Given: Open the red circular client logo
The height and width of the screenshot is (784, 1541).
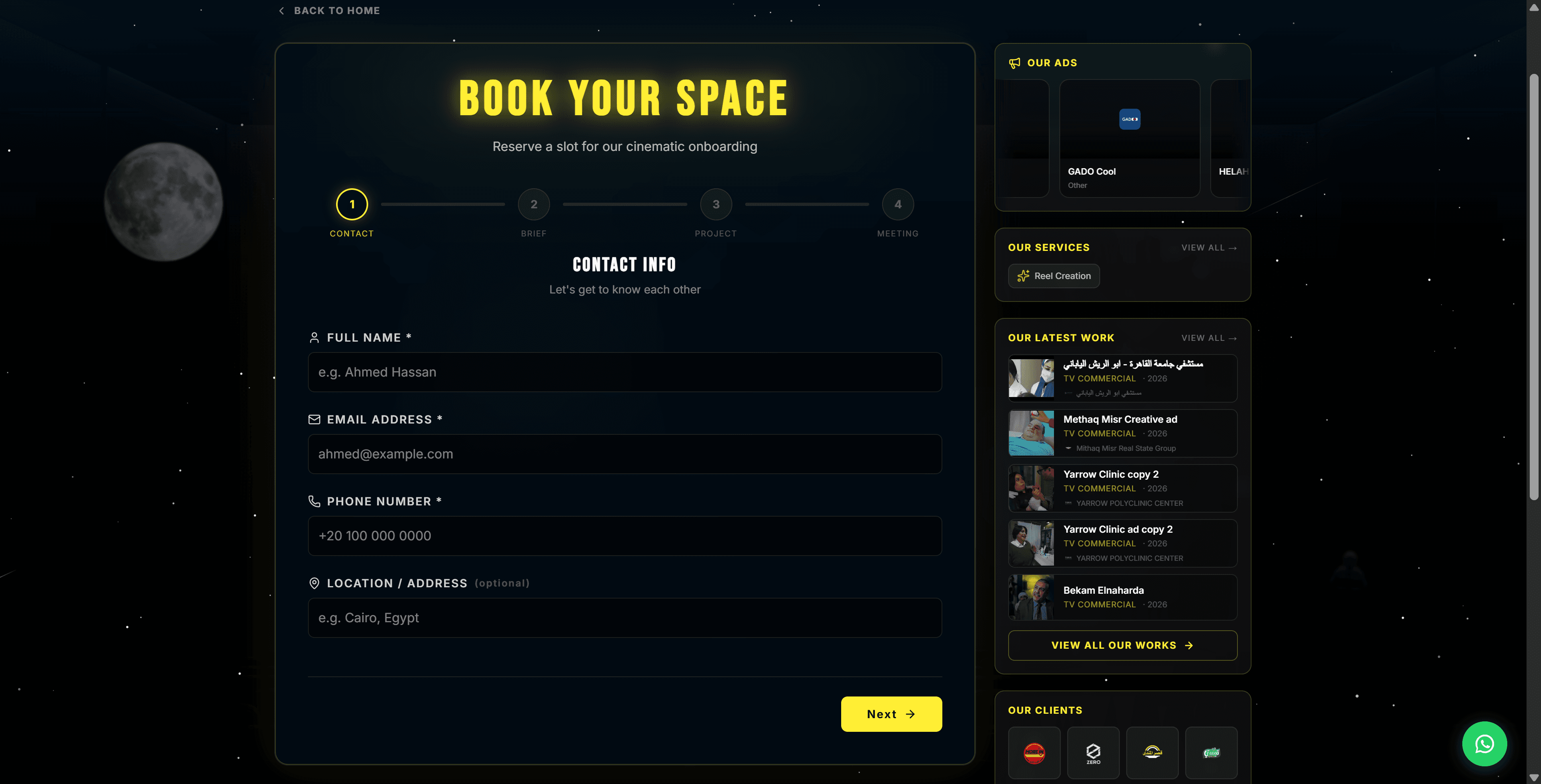Looking at the screenshot, I should point(1034,753).
